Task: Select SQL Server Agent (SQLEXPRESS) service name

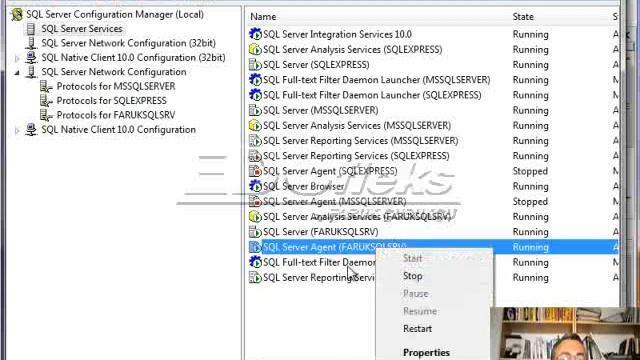Action: click(330, 171)
